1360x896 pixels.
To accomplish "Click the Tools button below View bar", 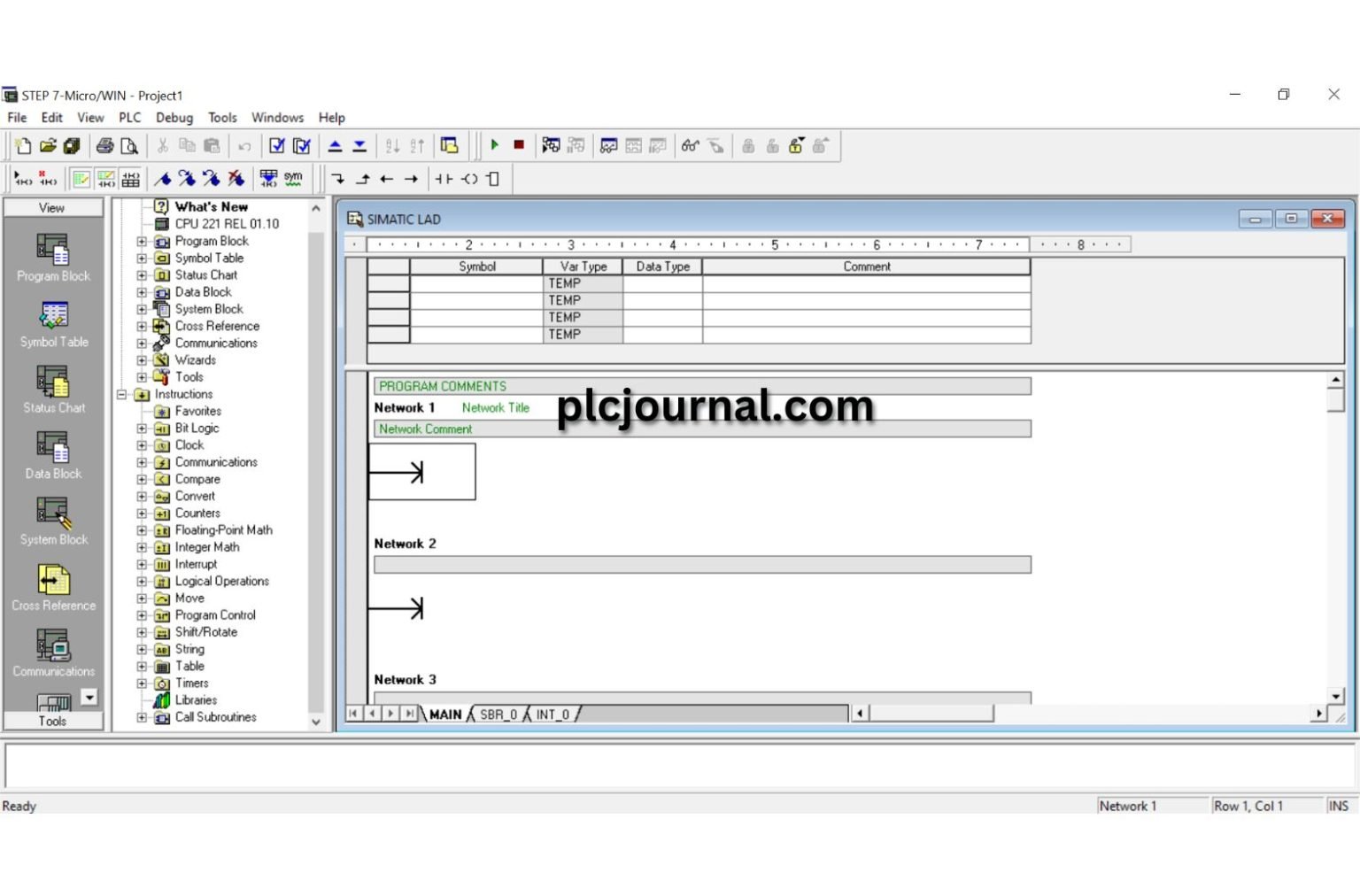I will [52, 722].
